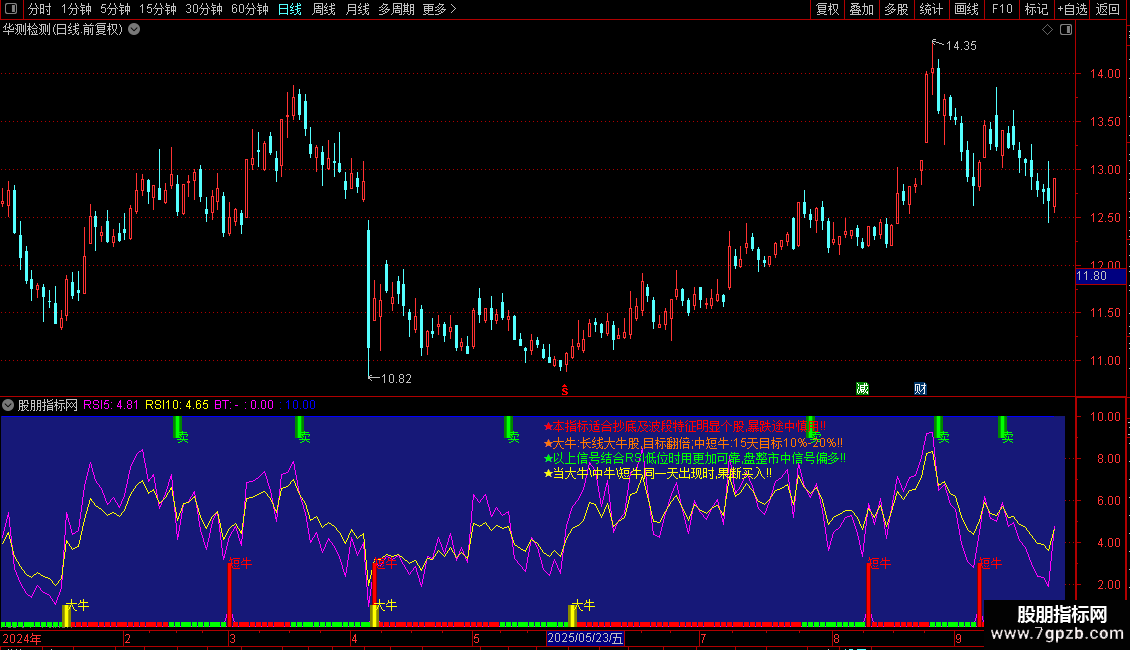Open dropdown beside 华测检测 title
Viewport: 1130px width, 650px height.
coord(134,30)
